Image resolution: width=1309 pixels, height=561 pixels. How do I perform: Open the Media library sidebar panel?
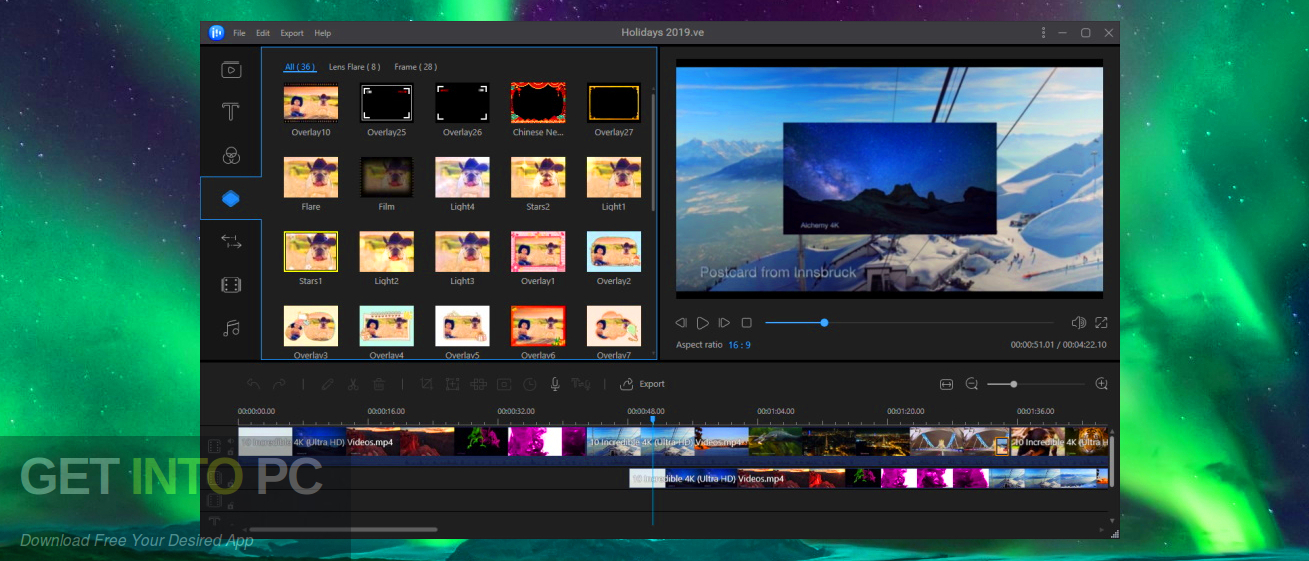click(231, 70)
